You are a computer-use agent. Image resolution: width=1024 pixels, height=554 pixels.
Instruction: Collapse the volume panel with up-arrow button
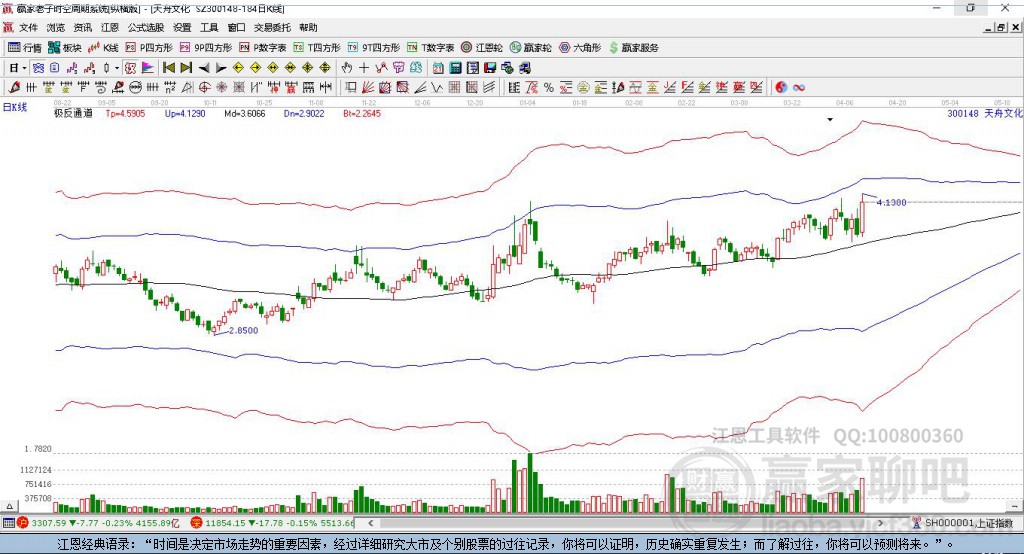point(9,506)
